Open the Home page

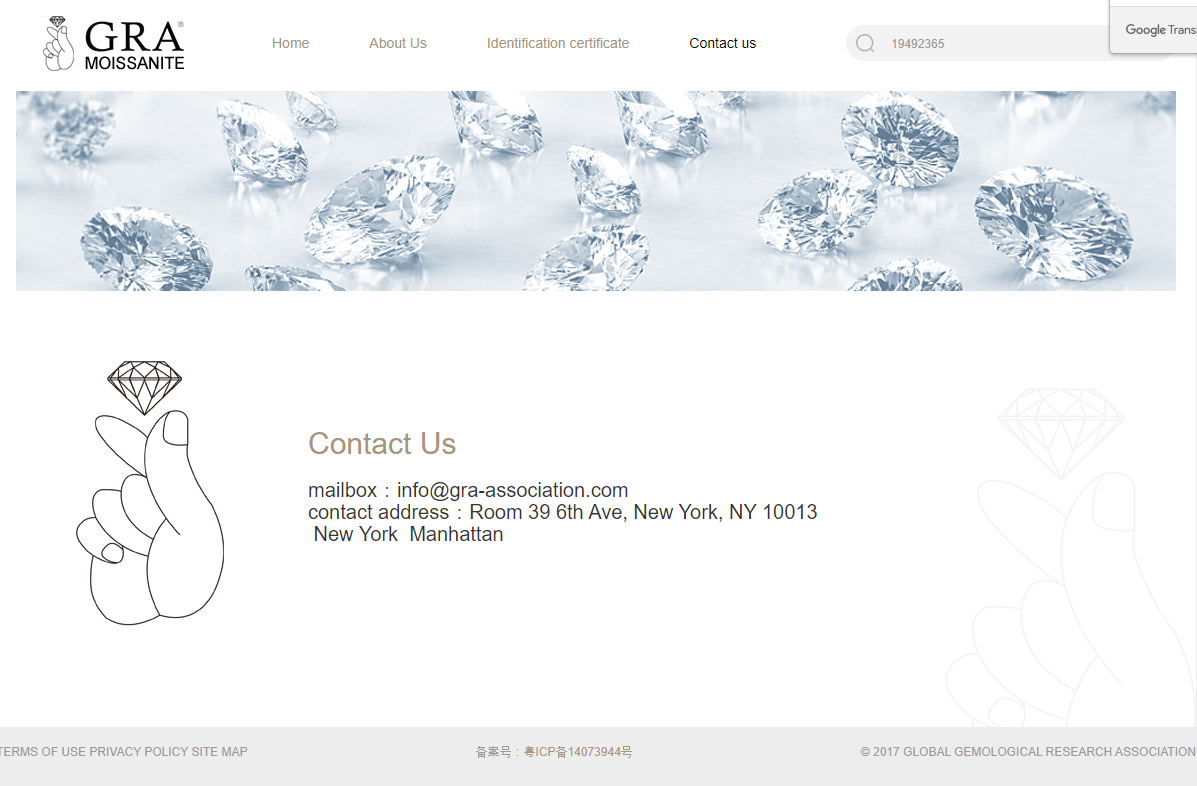click(x=290, y=43)
